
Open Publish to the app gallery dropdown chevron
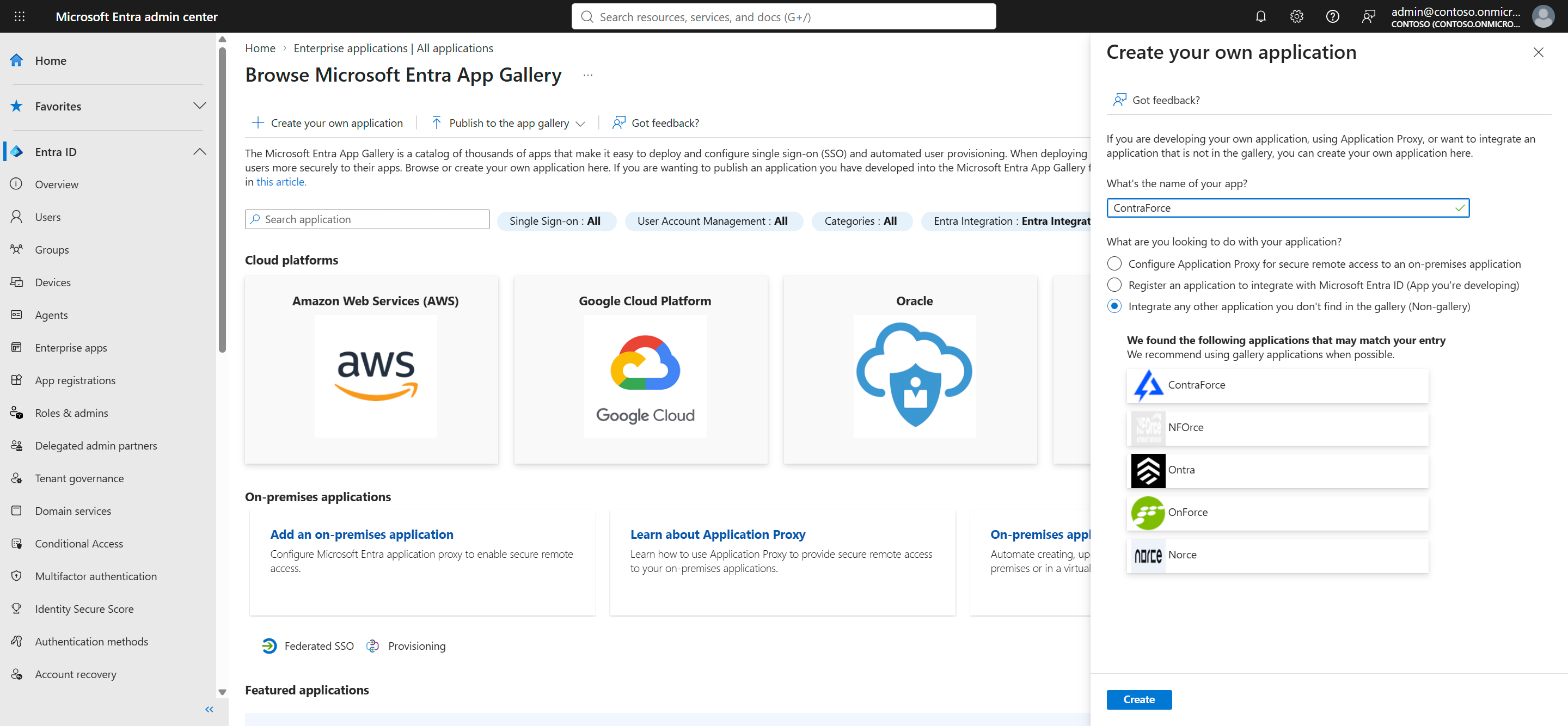click(x=580, y=124)
